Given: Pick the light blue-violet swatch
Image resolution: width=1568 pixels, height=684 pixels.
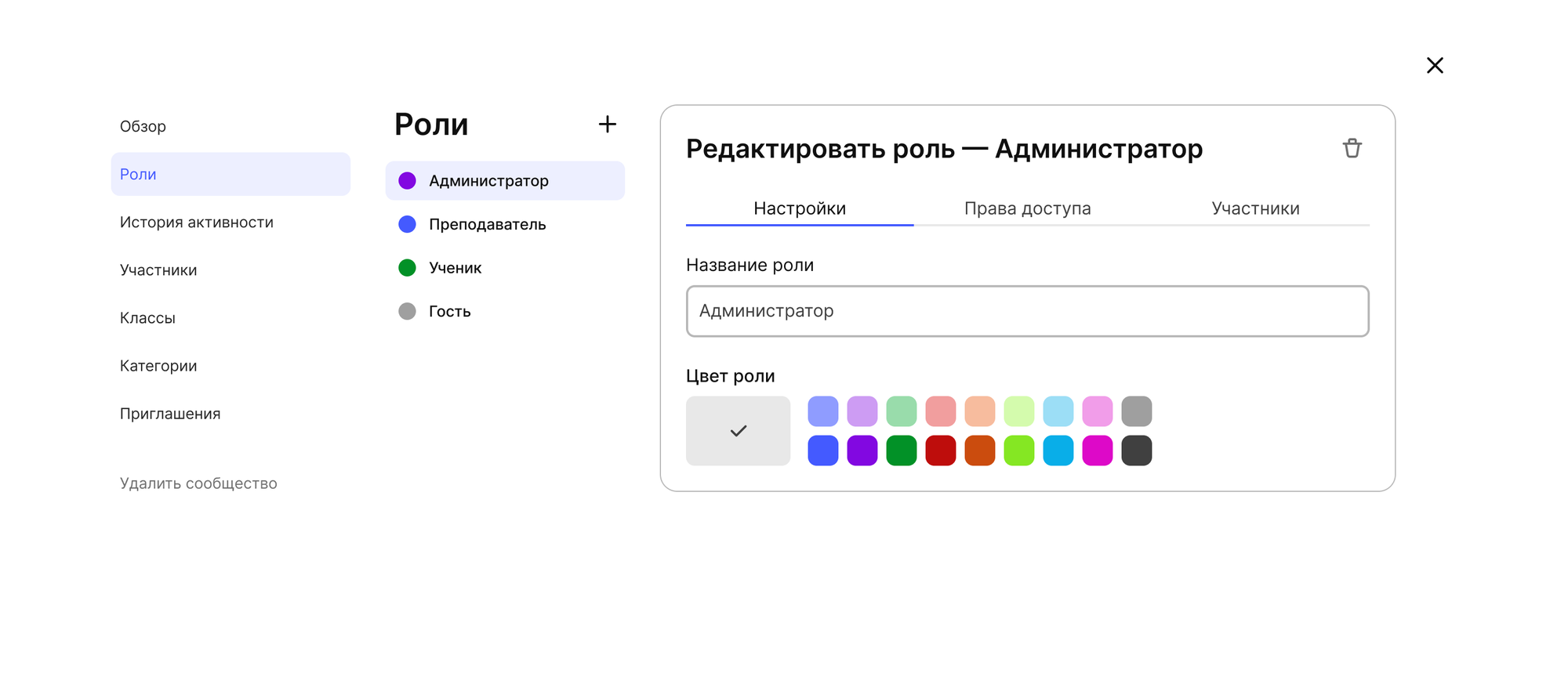Looking at the screenshot, I should tap(823, 411).
